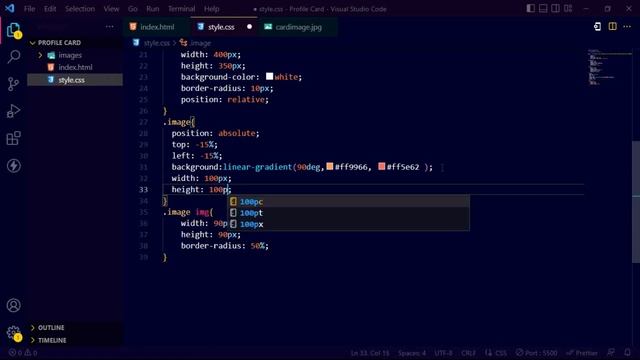
Task: Split the editor to the right
Action: (x=612, y=27)
